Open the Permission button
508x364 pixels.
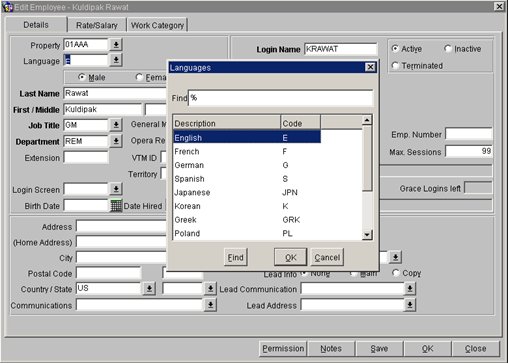[283, 348]
